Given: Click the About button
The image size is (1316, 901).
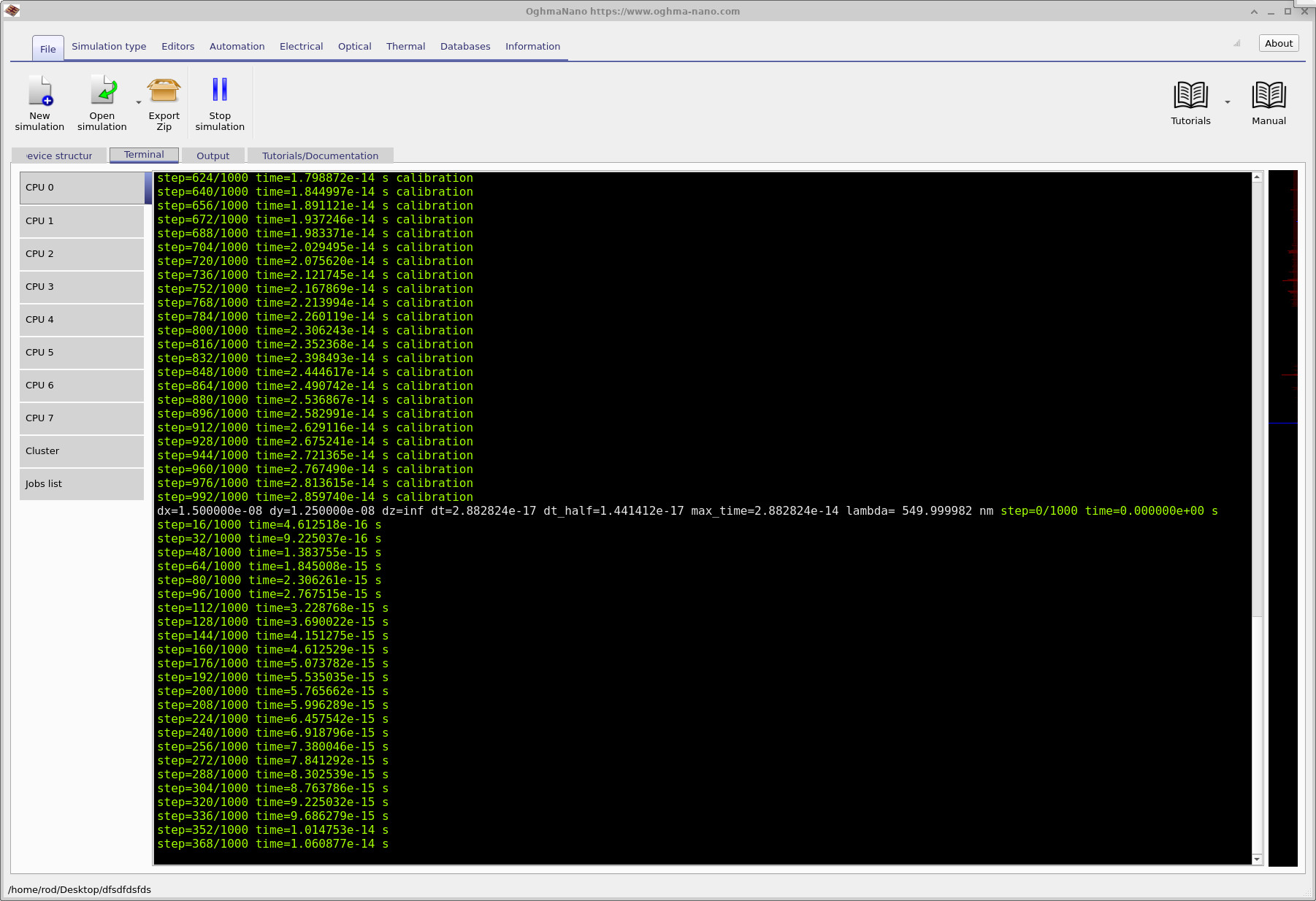Looking at the screenshot, I should [1279, 43].
